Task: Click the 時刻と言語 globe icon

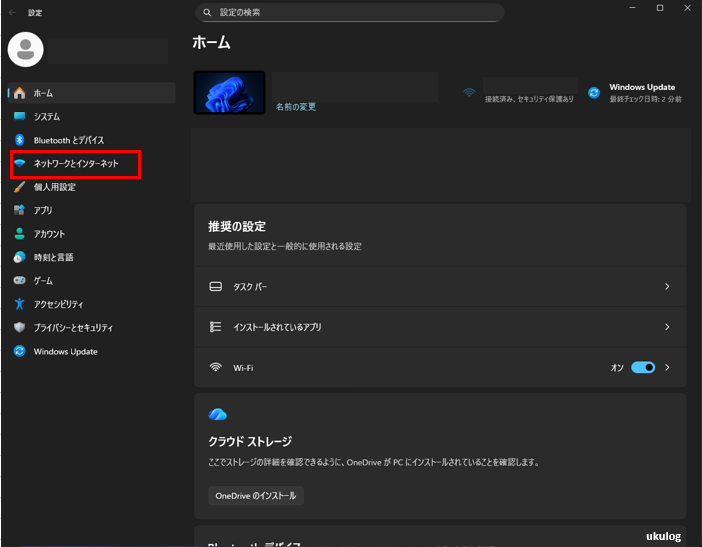Action: click(x=19, y=257)
